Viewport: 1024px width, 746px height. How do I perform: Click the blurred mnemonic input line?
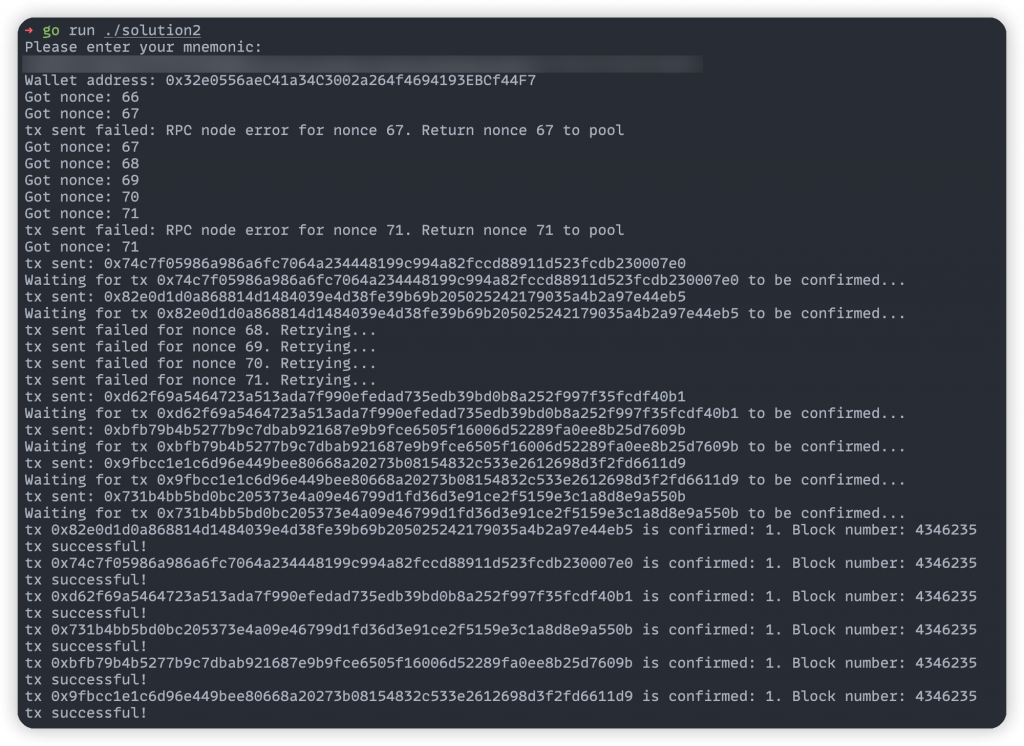click(x=362, y=64)
